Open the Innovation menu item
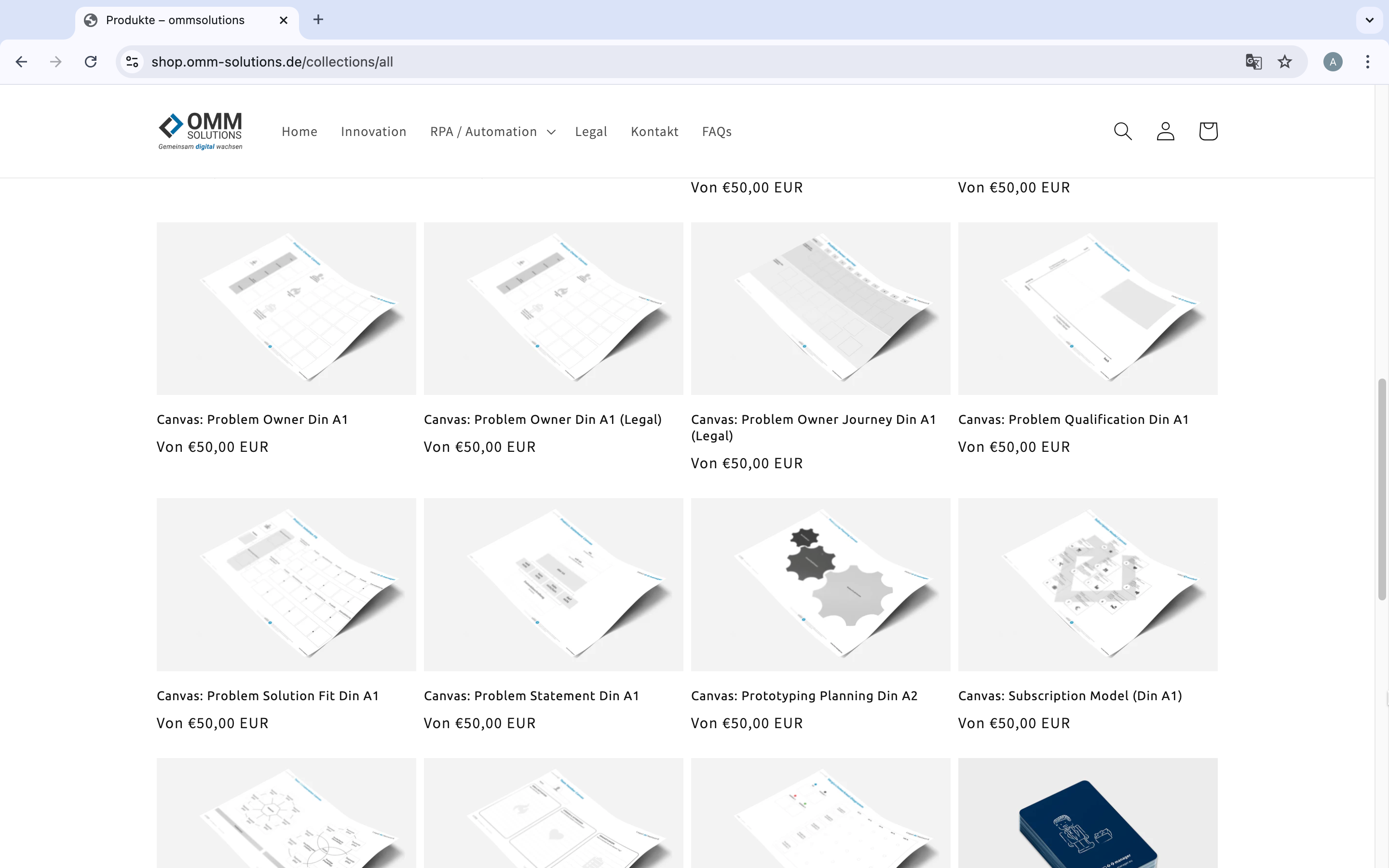 pos(374,132)
